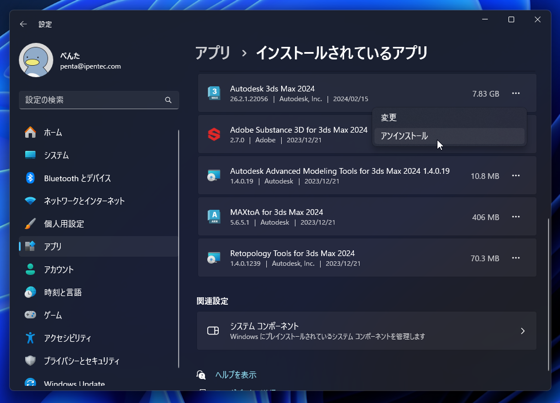Click the システム コンポーネント chevron arrow
The image size is (560, 403).
[x=522, y=331]
